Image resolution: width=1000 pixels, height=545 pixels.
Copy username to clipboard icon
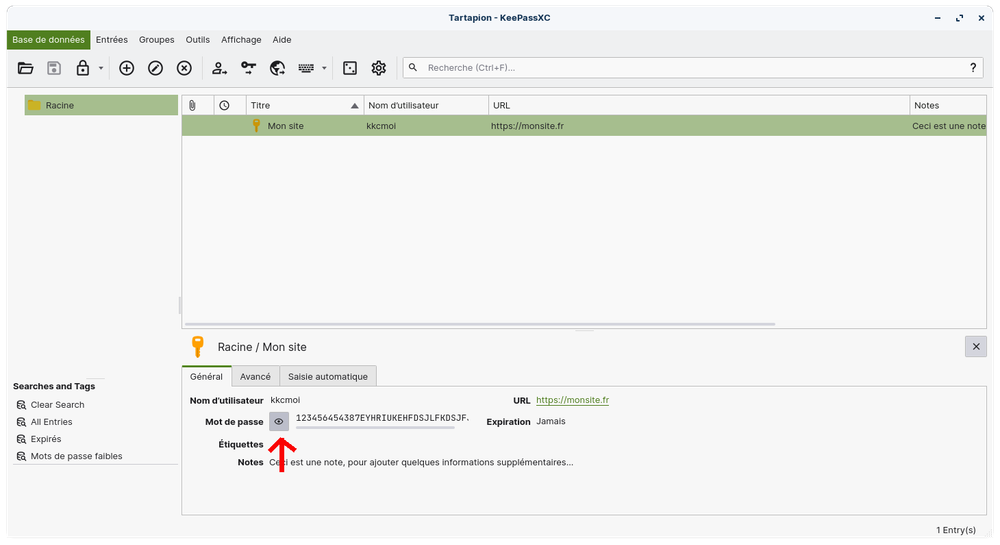pos(219,68)
